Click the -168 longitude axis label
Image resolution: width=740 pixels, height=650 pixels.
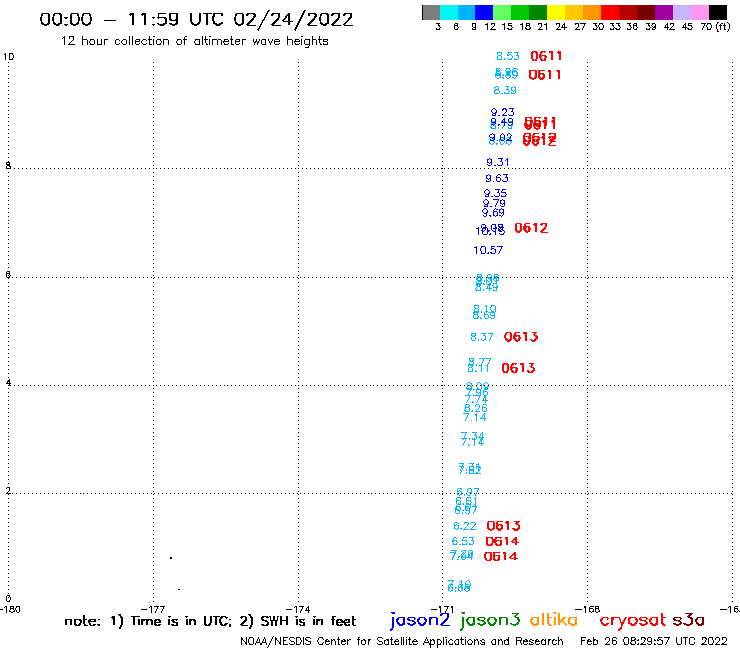tap(588, 609)
